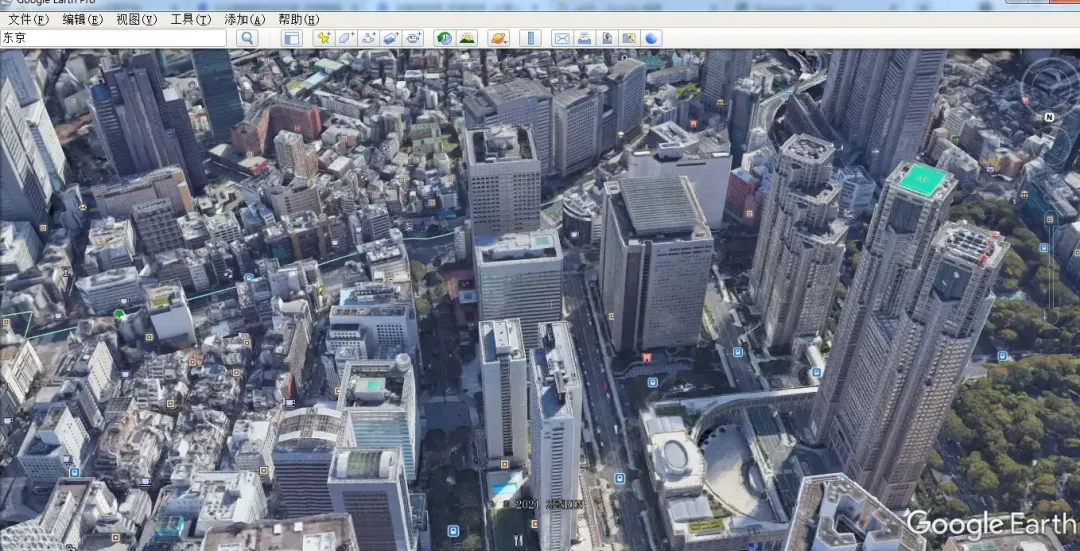Click the email envelope icon
1080x551 pixels.
click(x=562, y=38)
